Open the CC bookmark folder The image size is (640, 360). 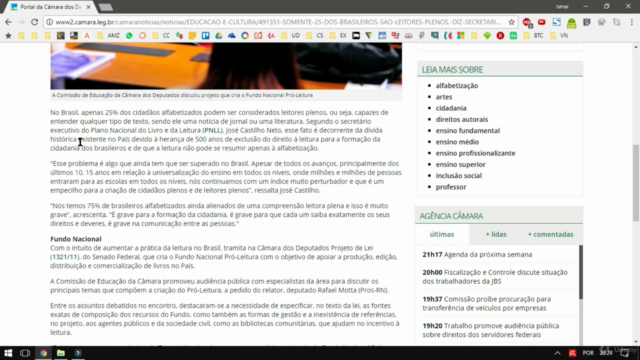click(x=162, y=36)
